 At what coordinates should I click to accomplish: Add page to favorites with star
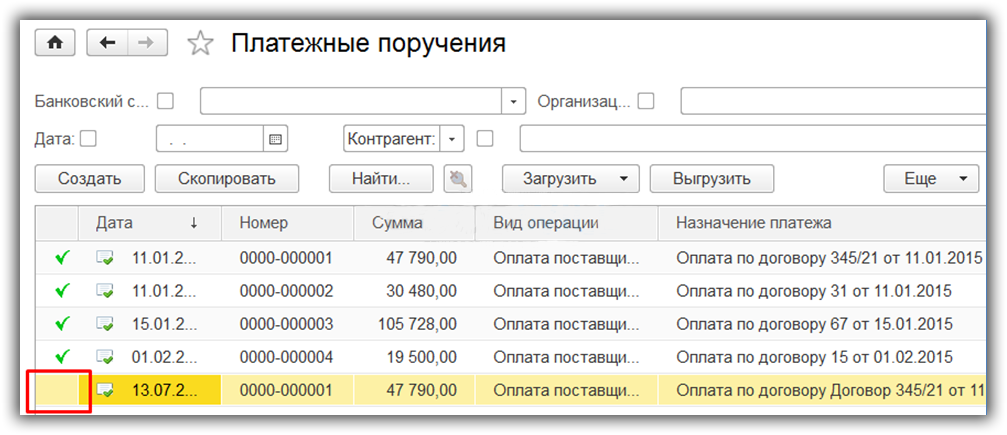click(x=201, y=44)
